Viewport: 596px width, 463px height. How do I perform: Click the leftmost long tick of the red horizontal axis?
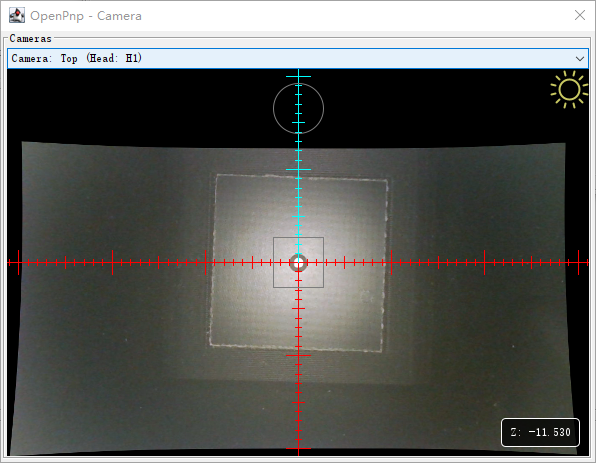[19, 262]
